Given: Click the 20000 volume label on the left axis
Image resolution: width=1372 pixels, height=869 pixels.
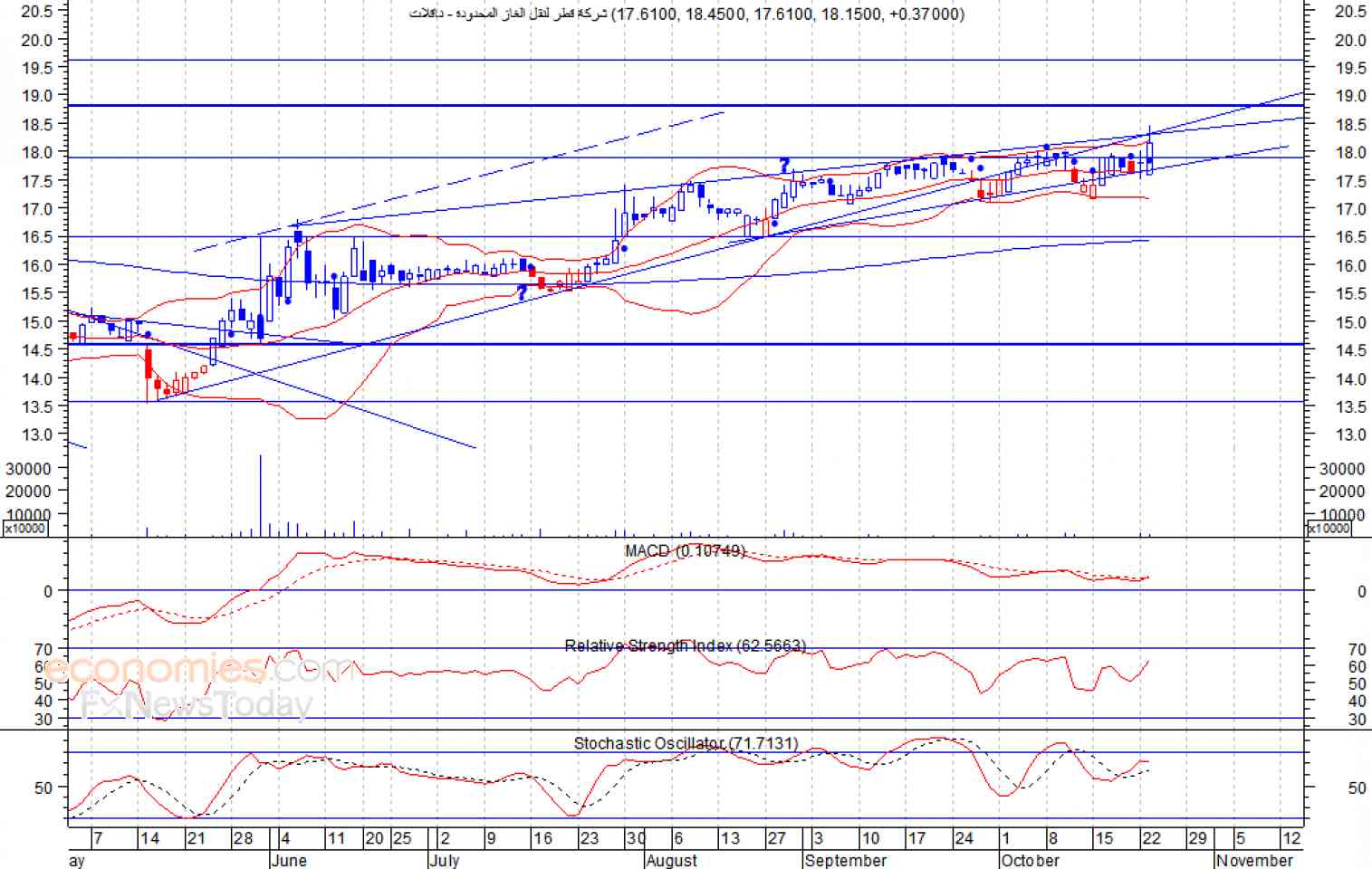Looking at the screenshot, I should [x=29, y=492].
